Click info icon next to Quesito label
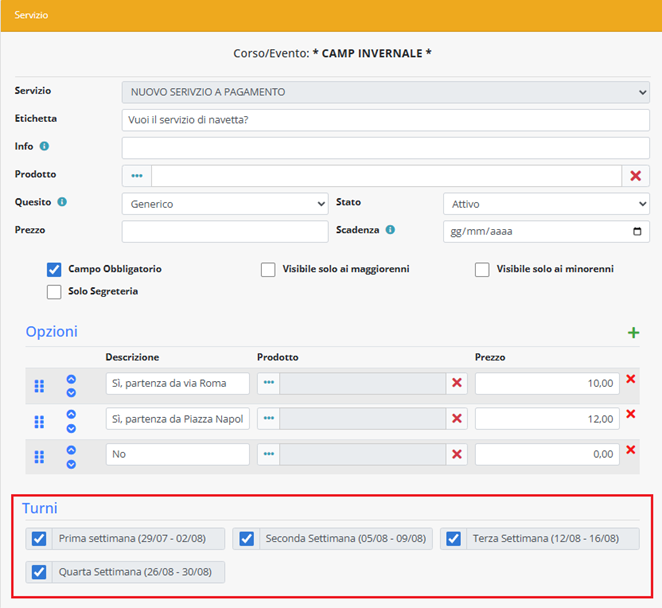Image resolution: width=662 pixels, height=608 pixels. [x=62, y=202]
